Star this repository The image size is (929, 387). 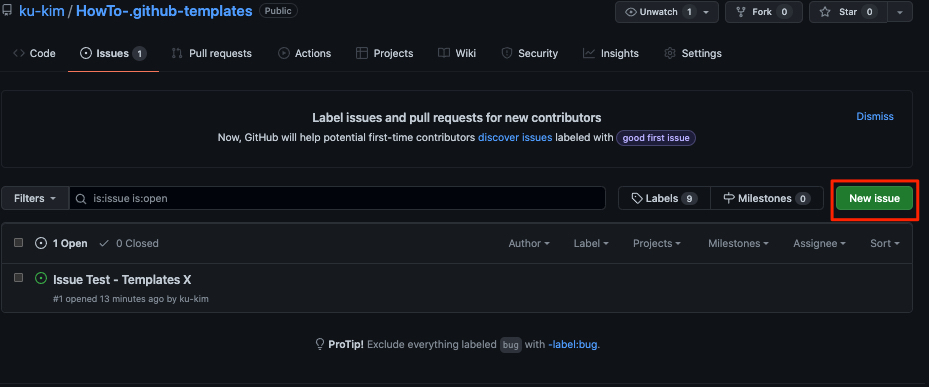(x=848, y=12)
